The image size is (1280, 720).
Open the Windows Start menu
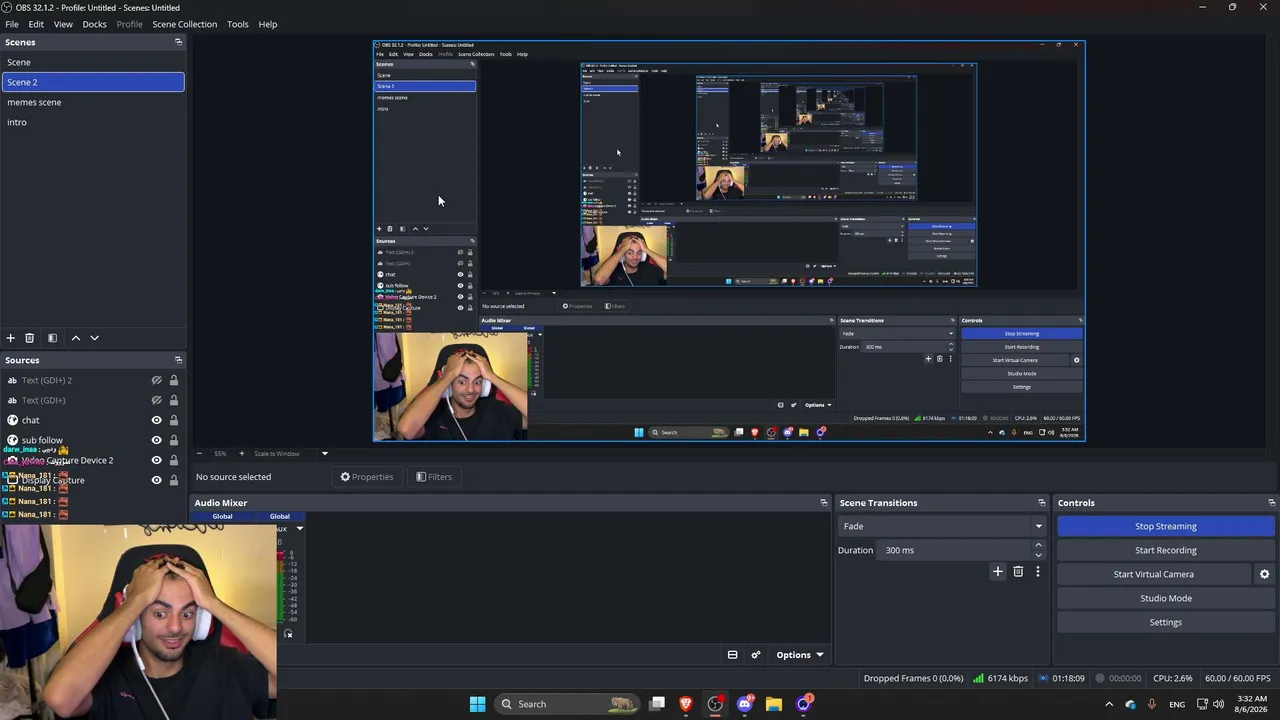click(x=477, y=704)
